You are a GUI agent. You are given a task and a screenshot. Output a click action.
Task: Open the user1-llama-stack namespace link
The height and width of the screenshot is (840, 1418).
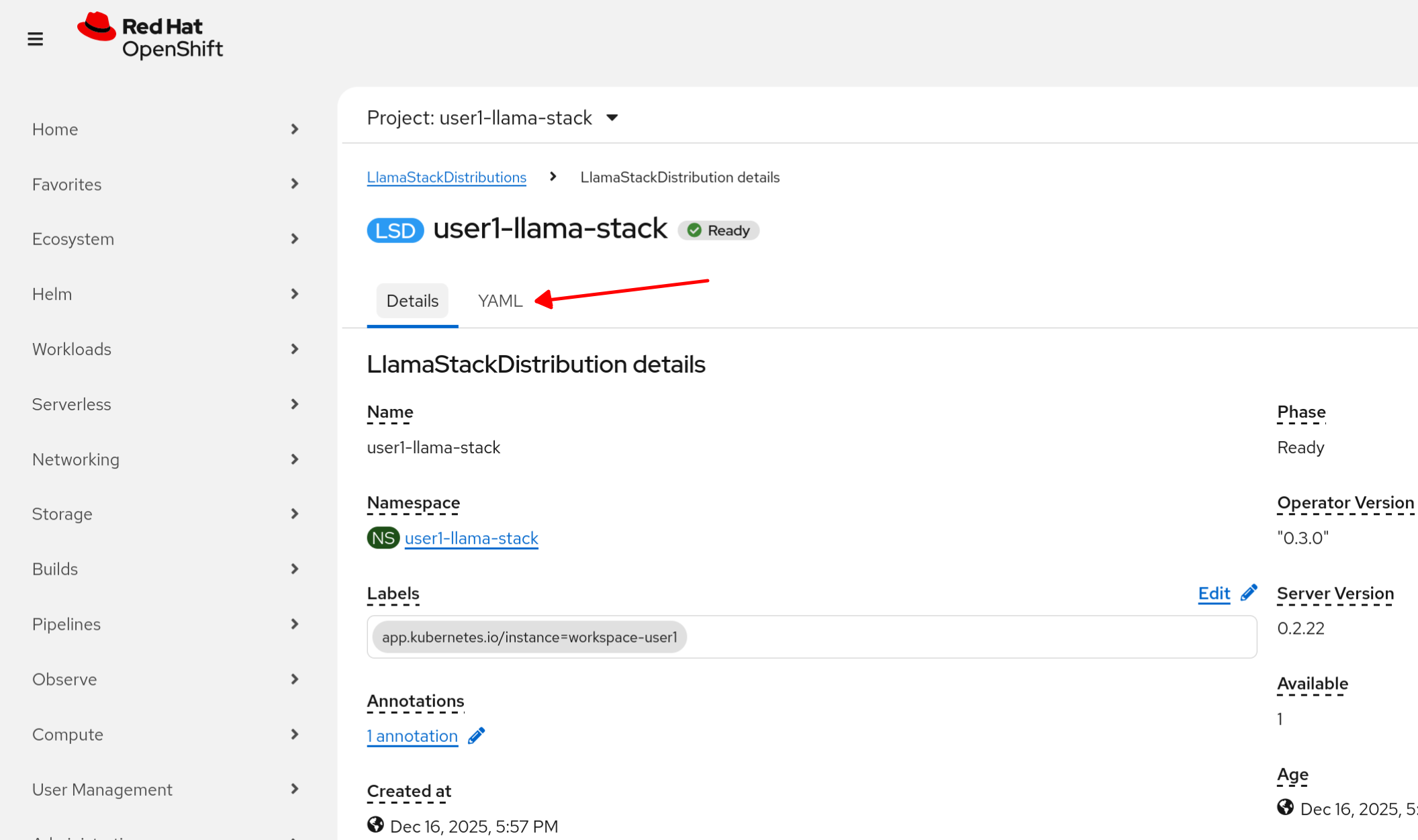[x=471, y=538]
